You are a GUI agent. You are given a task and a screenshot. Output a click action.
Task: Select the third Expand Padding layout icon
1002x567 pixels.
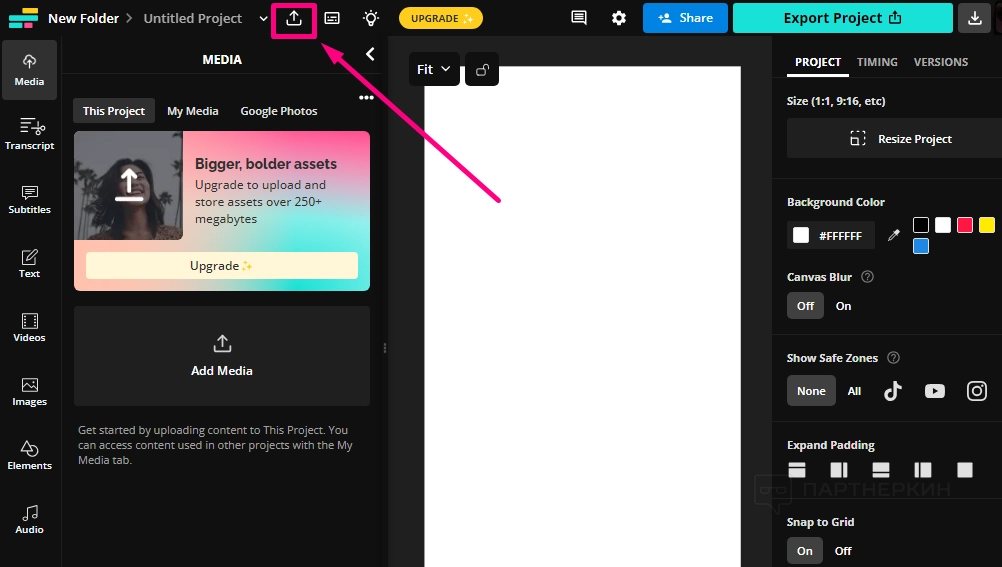click(881, 470)
